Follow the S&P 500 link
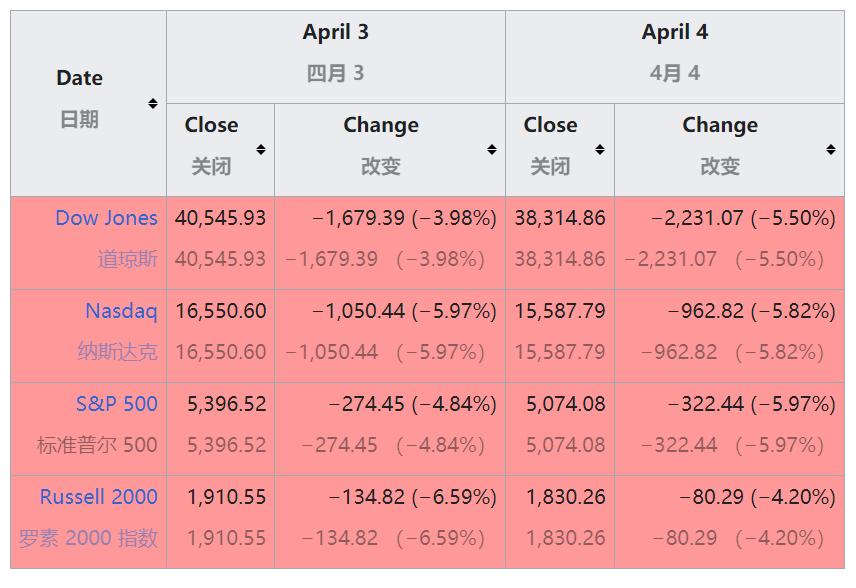 click(117, 404)
